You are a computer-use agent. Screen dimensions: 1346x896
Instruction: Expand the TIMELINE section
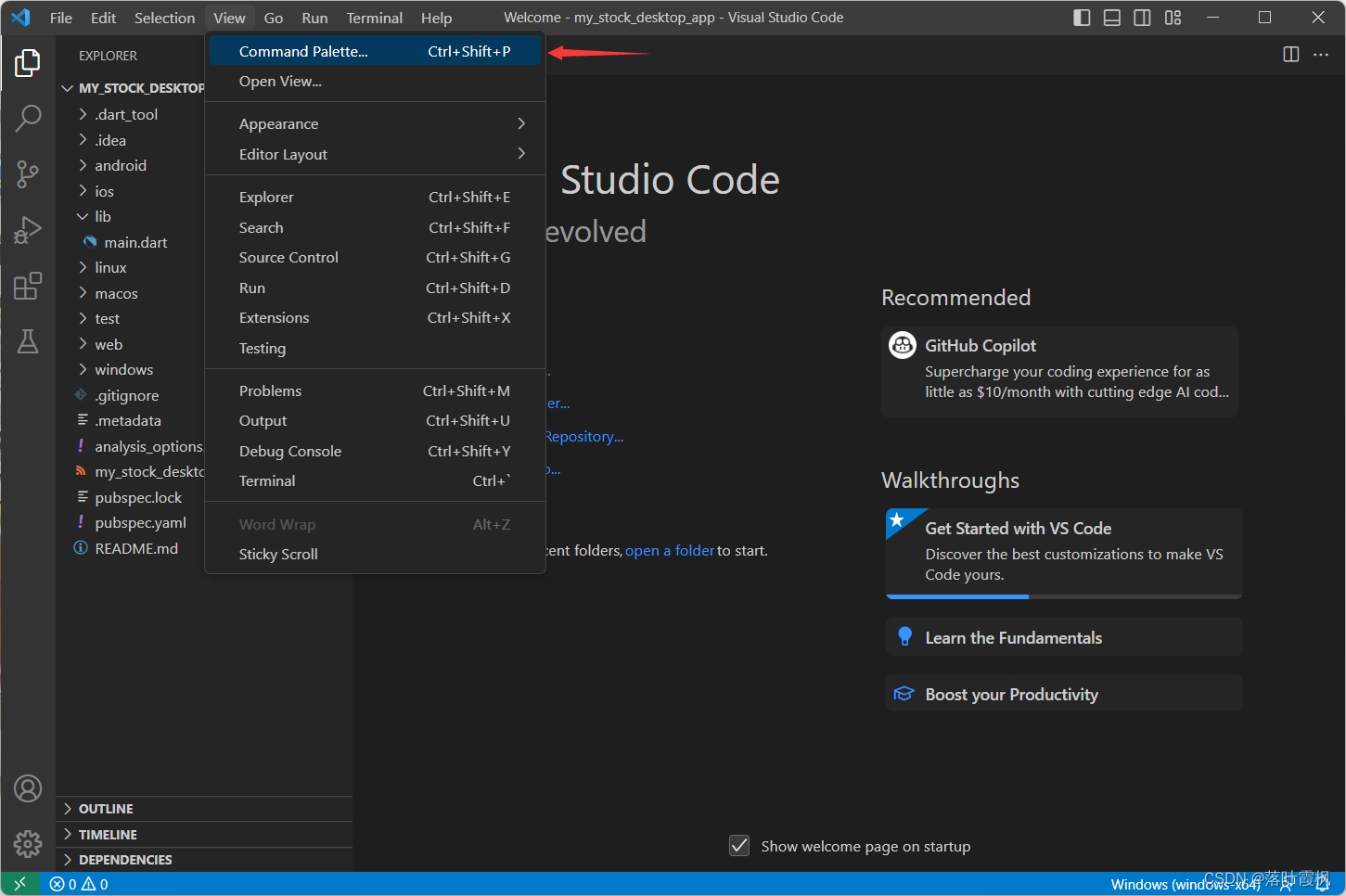(204, 835)
